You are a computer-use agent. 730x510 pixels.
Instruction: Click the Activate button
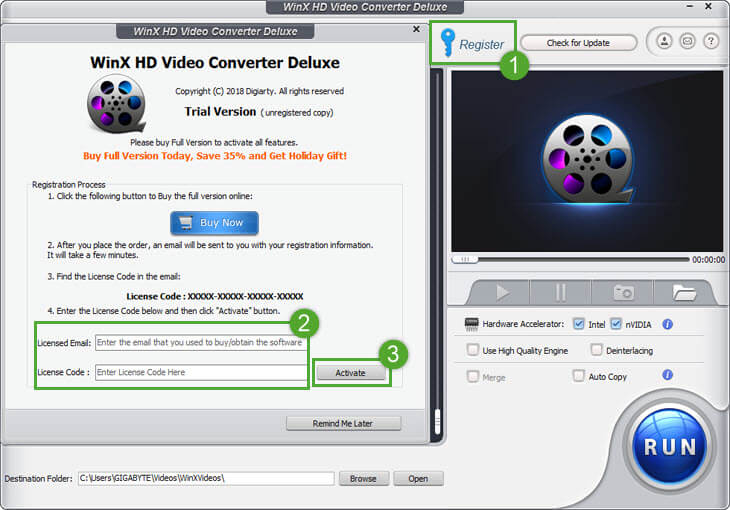[x=351, y=373]
